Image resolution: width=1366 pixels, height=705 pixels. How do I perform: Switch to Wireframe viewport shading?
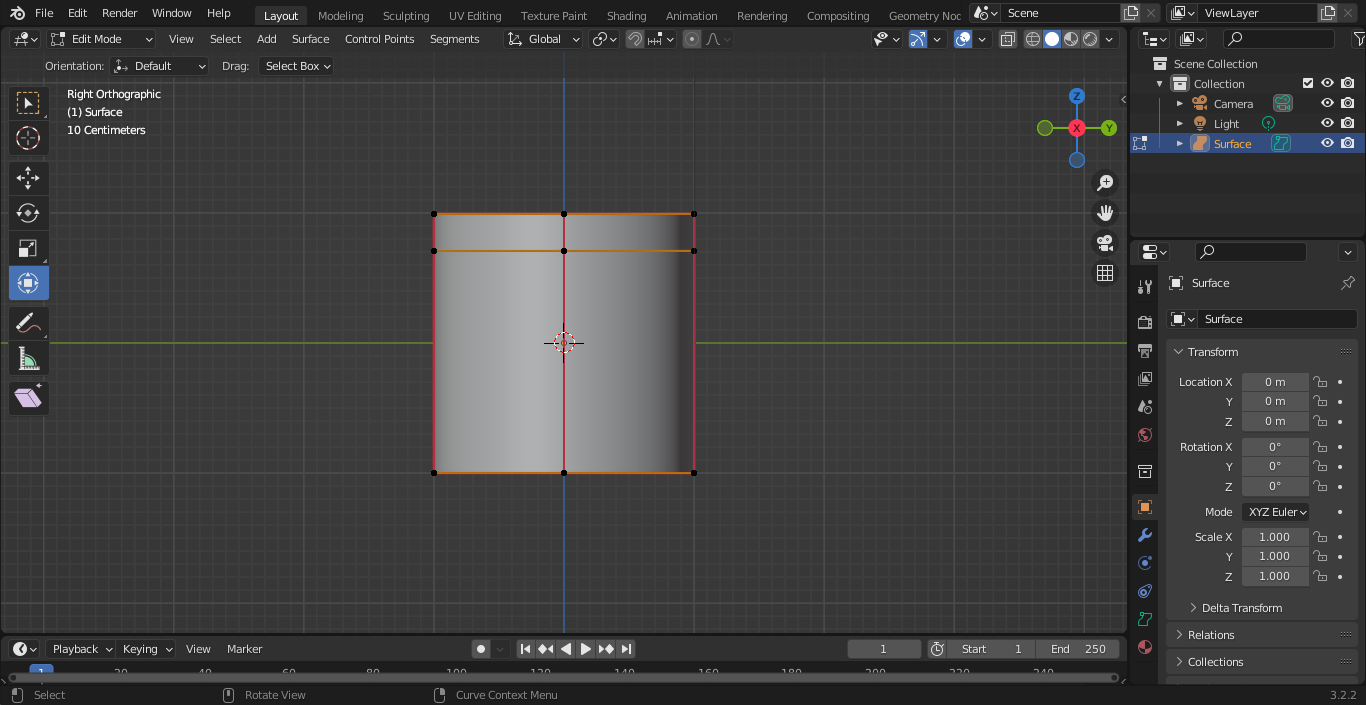pyautogui.click(x=1033, y=39)
